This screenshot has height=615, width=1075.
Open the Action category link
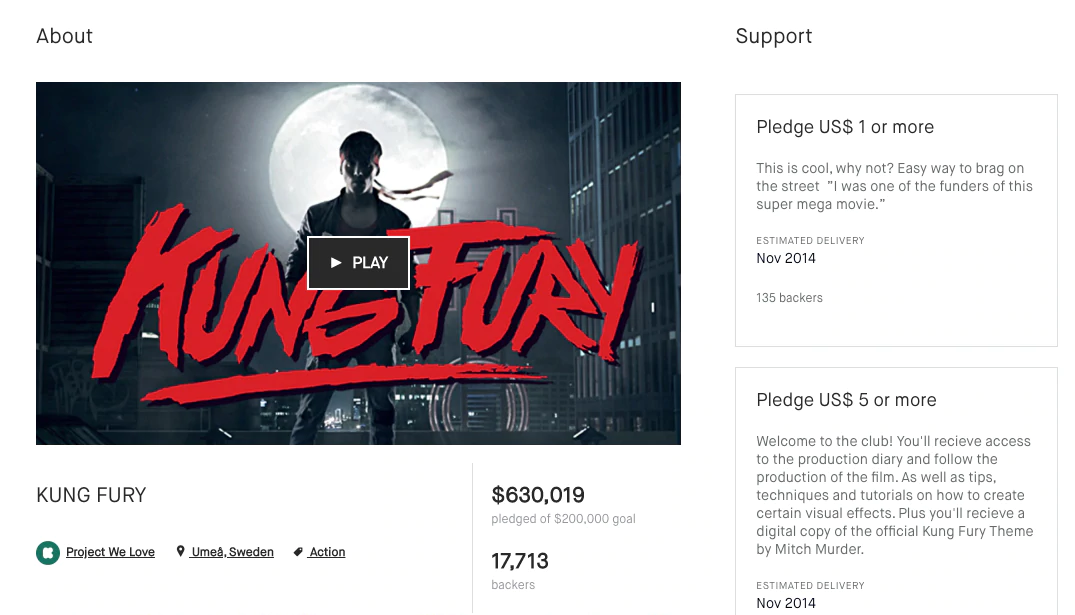327,552
